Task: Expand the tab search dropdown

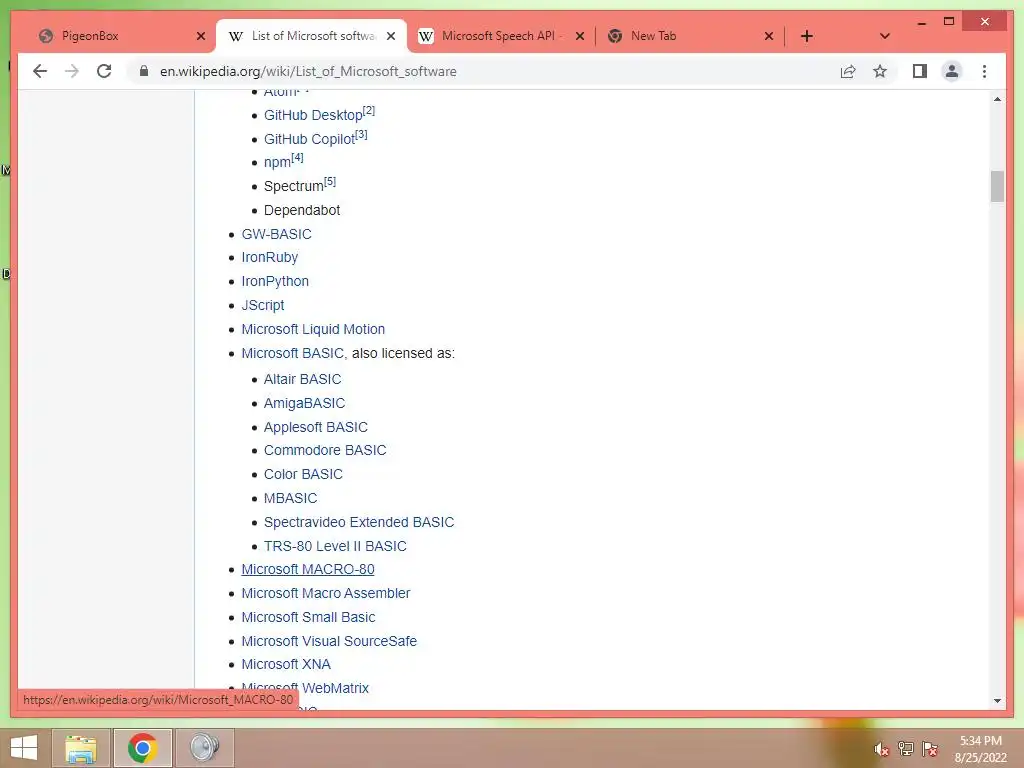Action: click(885, 36)
